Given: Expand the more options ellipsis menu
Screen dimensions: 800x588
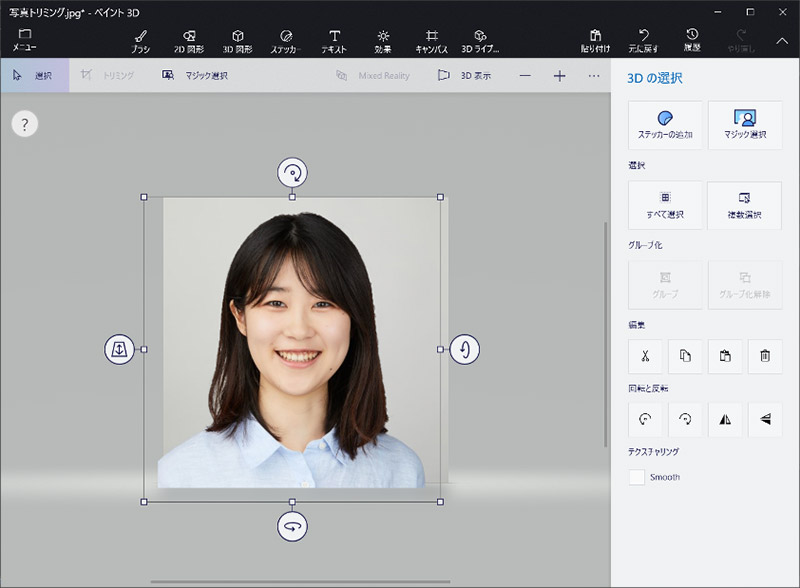Looking at the screenshot, I should click(594, 75).
